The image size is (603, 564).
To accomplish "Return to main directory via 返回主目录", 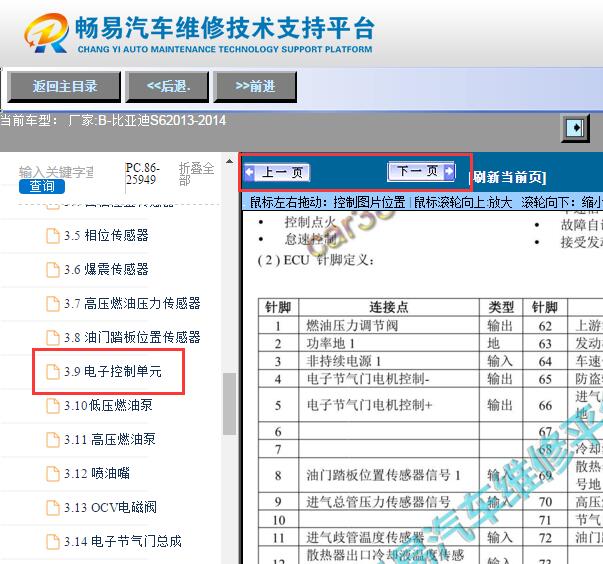I will pyautogui.click(x=64, y=87).
